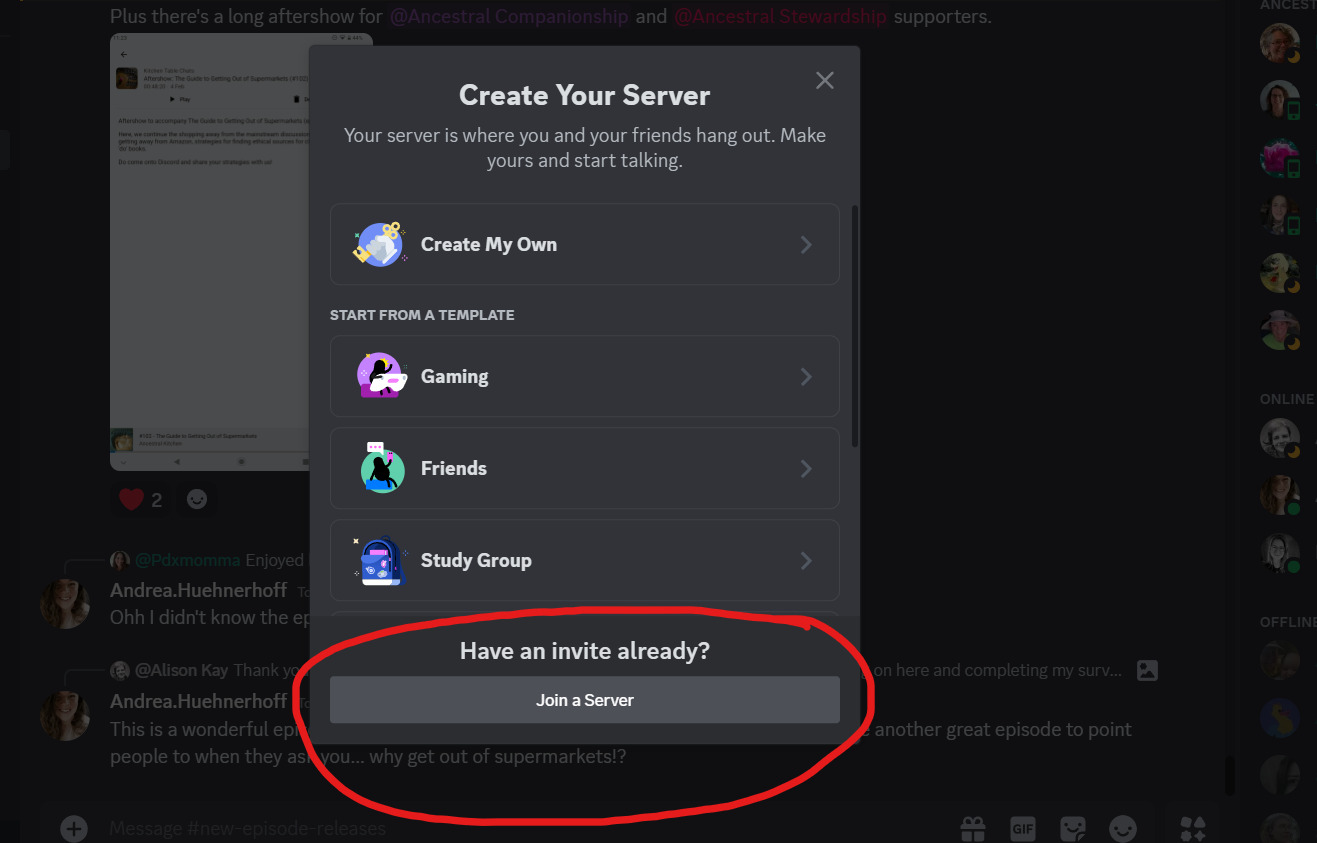Viewport: 1317px width, 843px height.
Task: Open the sticker picker icon
Action: pyautogui.click(x=1073, y=828)
